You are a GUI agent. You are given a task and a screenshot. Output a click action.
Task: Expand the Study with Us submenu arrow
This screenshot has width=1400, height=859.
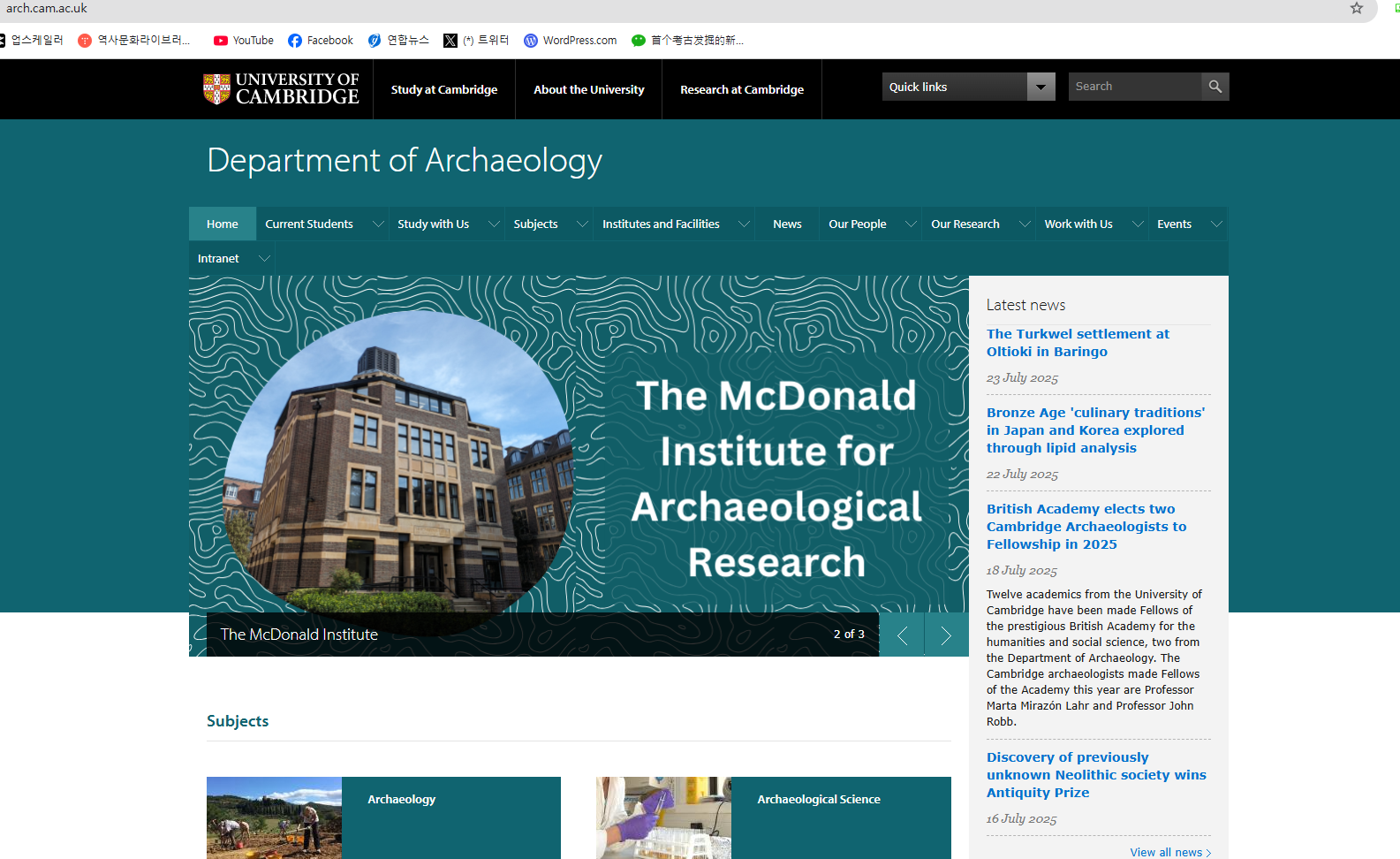[494, 224]
